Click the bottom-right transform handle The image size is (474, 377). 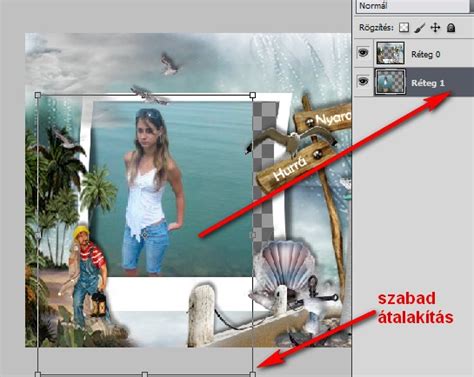[x=253, y=374]
